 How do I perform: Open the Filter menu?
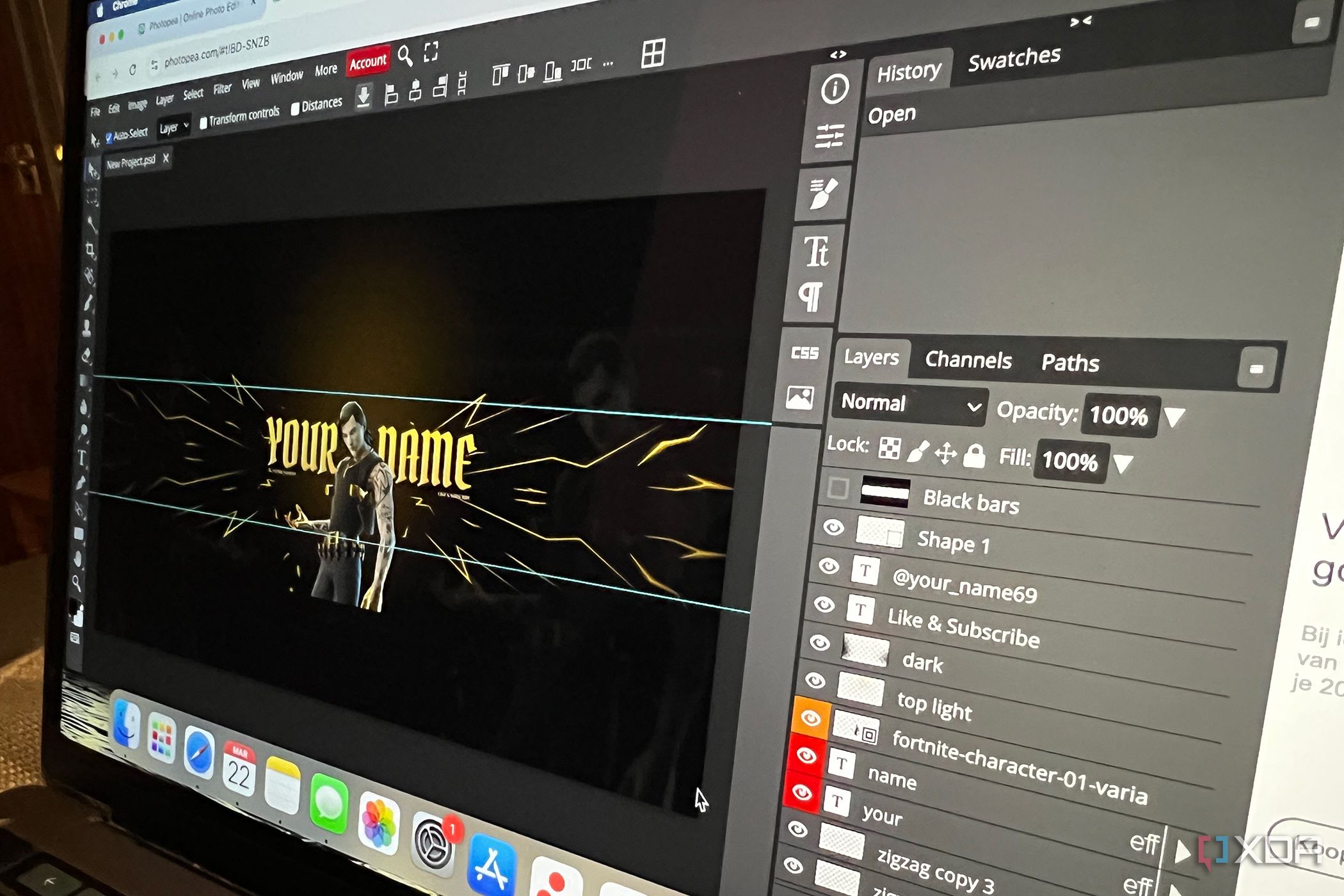(x=222, y=88)
